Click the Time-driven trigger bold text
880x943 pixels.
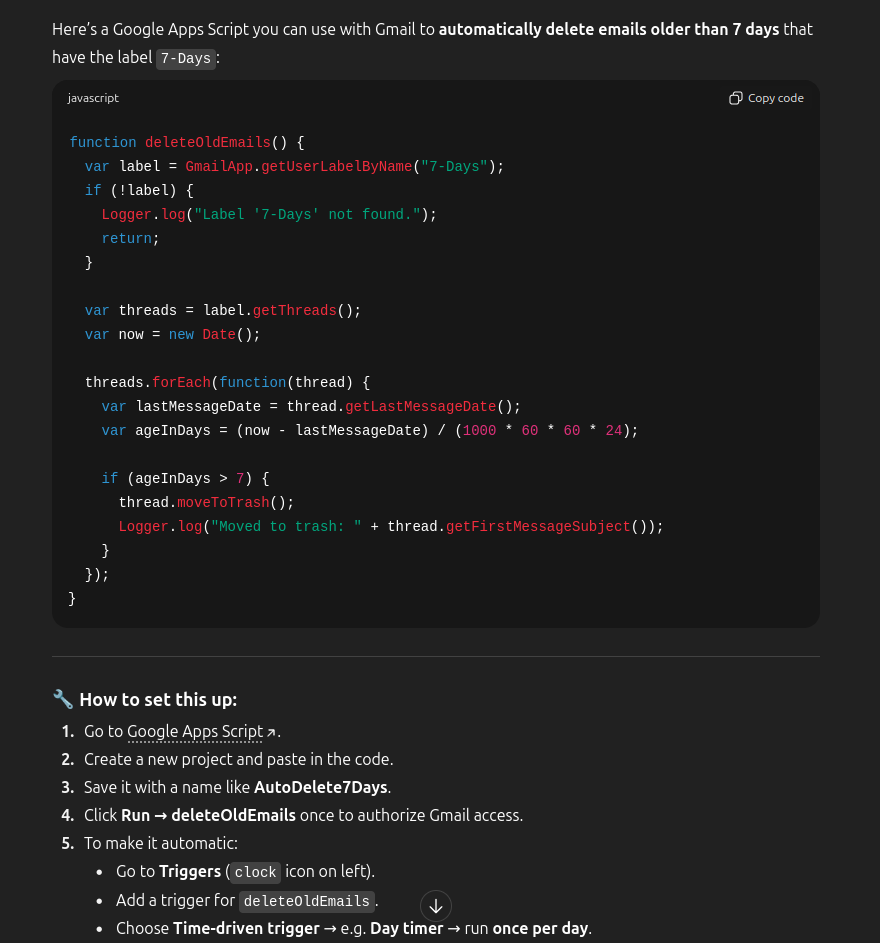coord(246,928)
